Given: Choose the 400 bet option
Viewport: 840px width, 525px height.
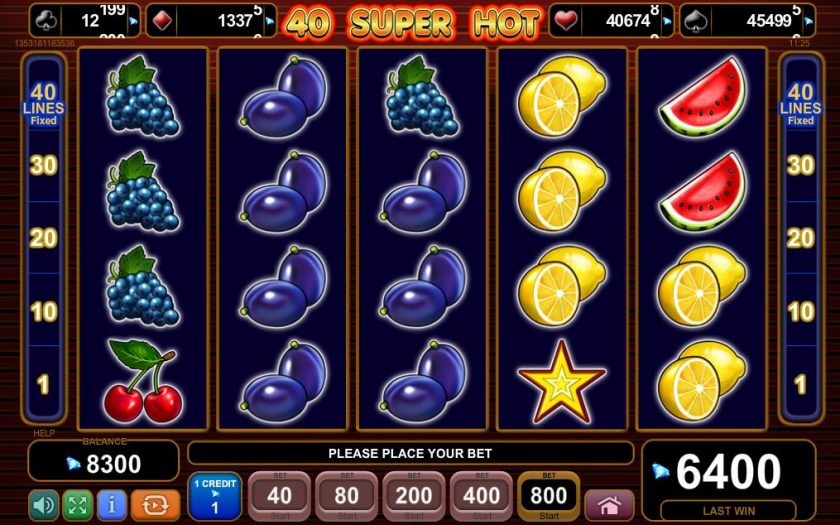Looking at the screenshot, I should [x=481, y=496].
